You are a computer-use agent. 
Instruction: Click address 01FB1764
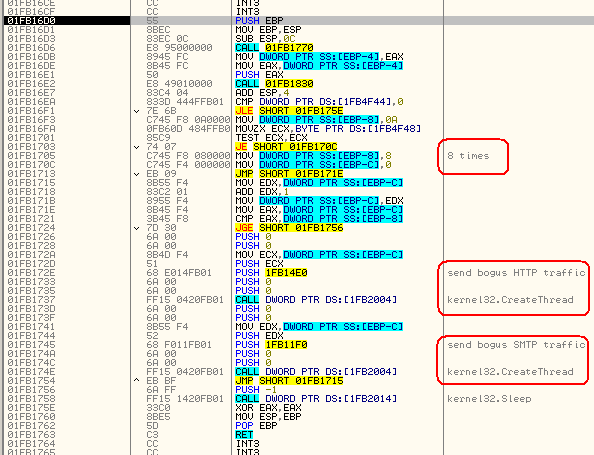pos(31,444)
